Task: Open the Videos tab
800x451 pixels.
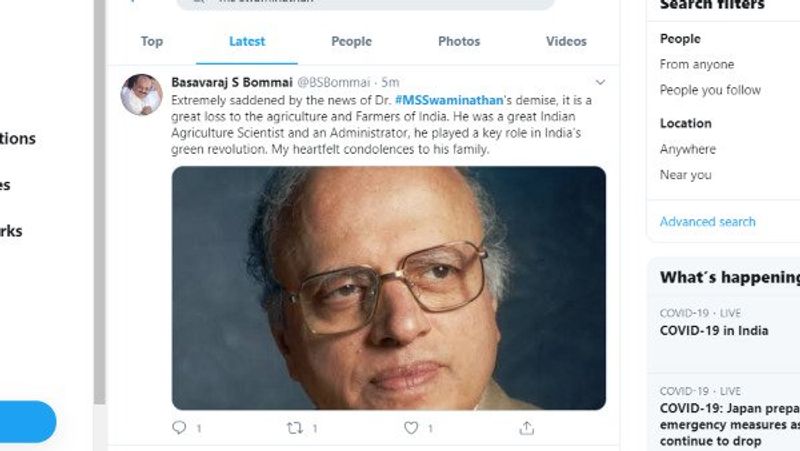Action: pyautogui.click(x=566, y=41)
